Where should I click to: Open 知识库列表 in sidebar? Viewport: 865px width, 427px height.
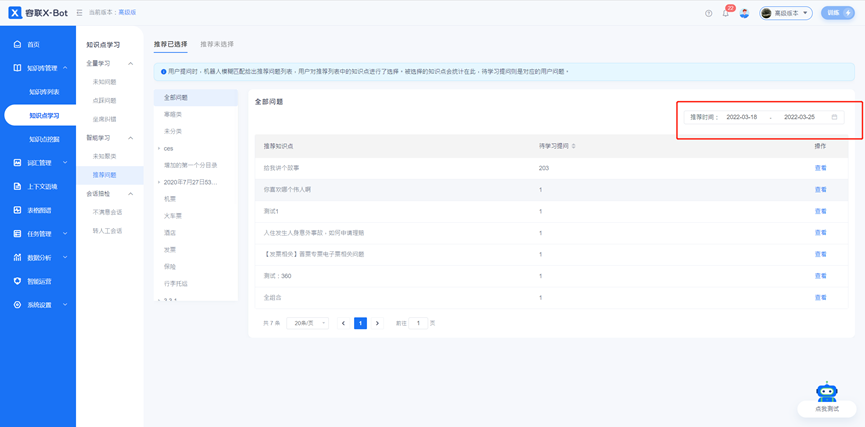click(44, 92)
